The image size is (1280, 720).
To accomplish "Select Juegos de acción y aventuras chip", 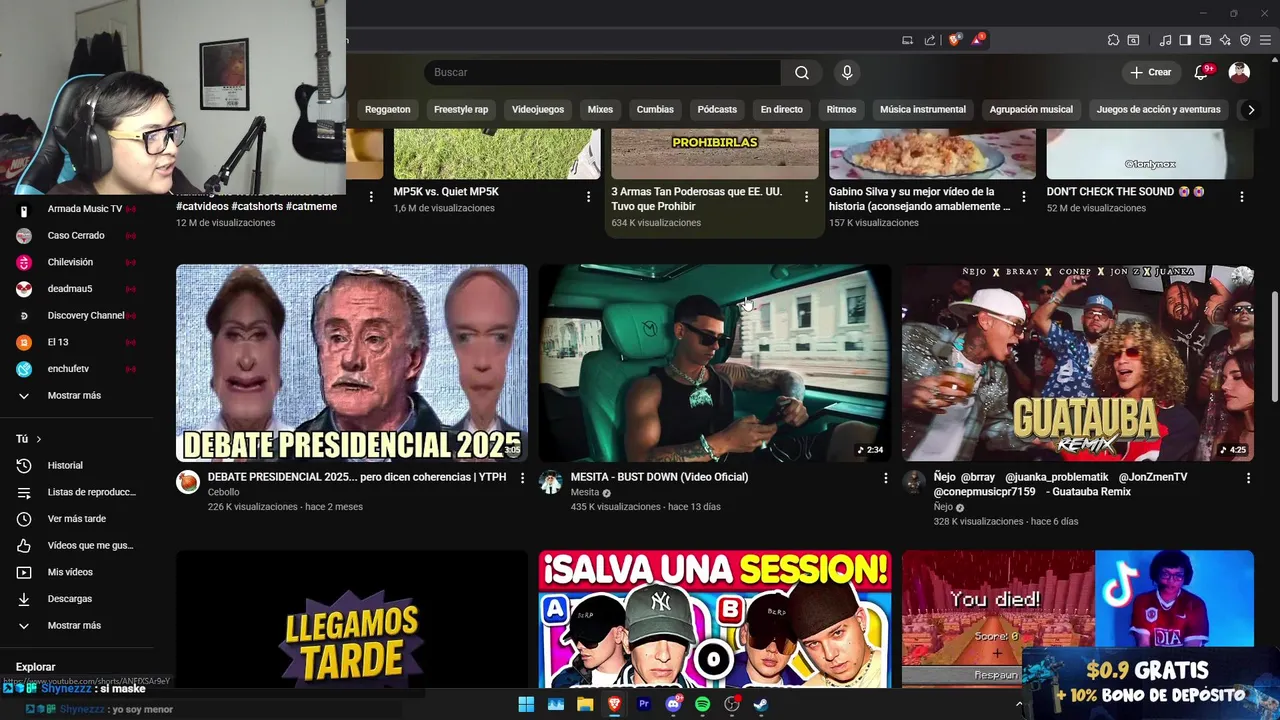I will tap(1158, 109).
